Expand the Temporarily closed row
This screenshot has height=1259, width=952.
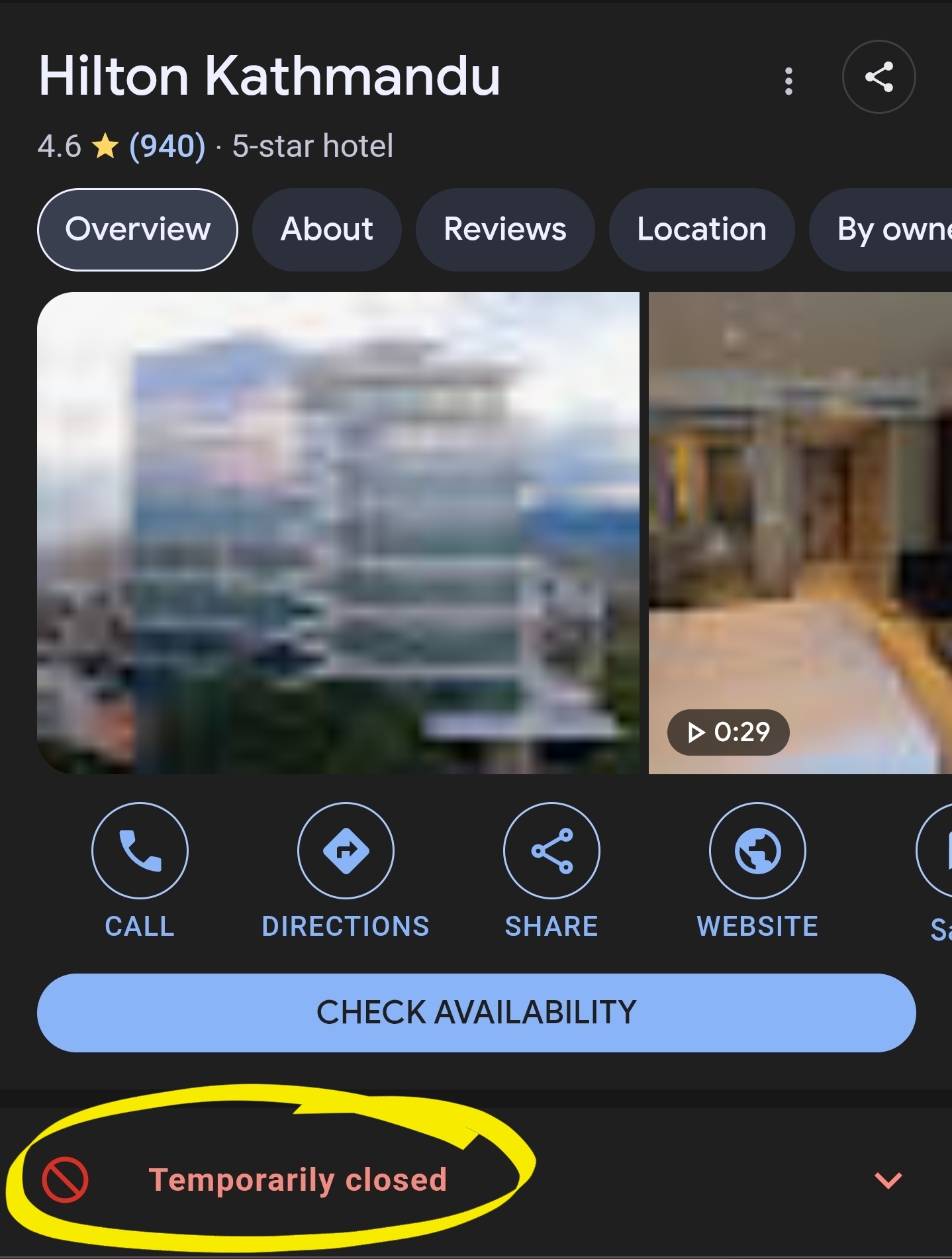pyautogui.click(x=476, y=1180)
